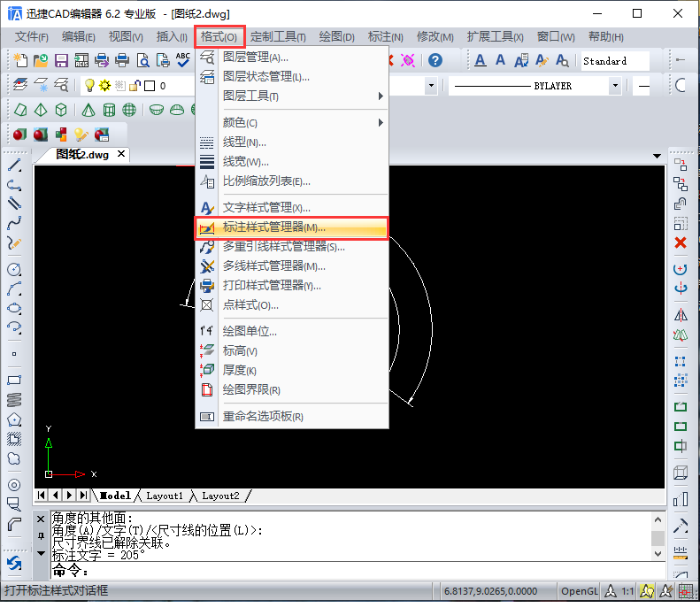Open the Standard text style combo box
The height and width of the screenshot is (602, 700).
[x=615, y=61]
